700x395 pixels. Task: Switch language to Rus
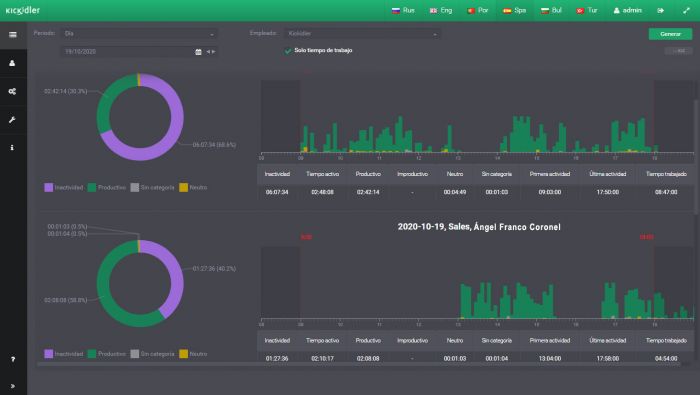coord(403,10)
